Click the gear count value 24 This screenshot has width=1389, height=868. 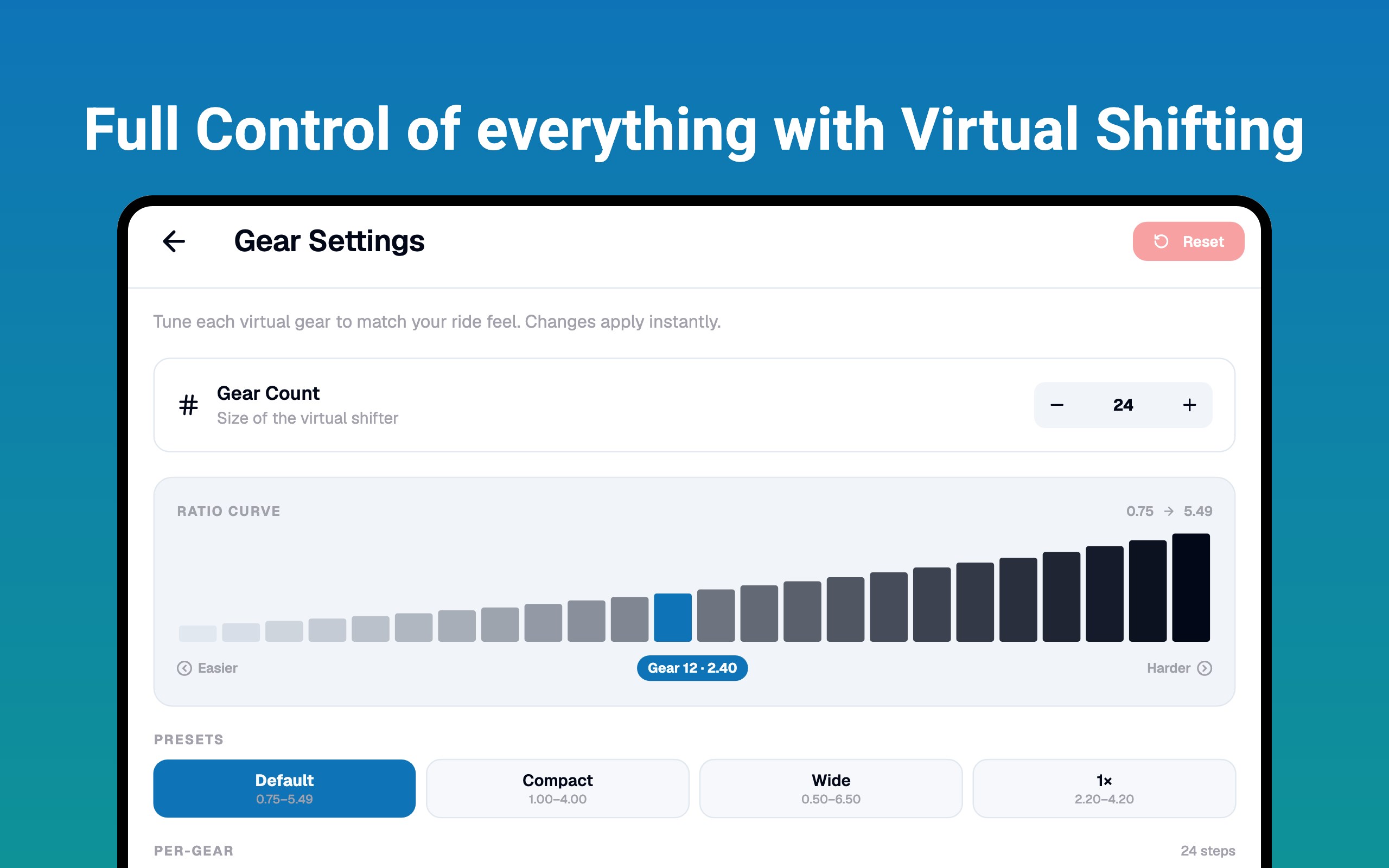[1123, 405]
